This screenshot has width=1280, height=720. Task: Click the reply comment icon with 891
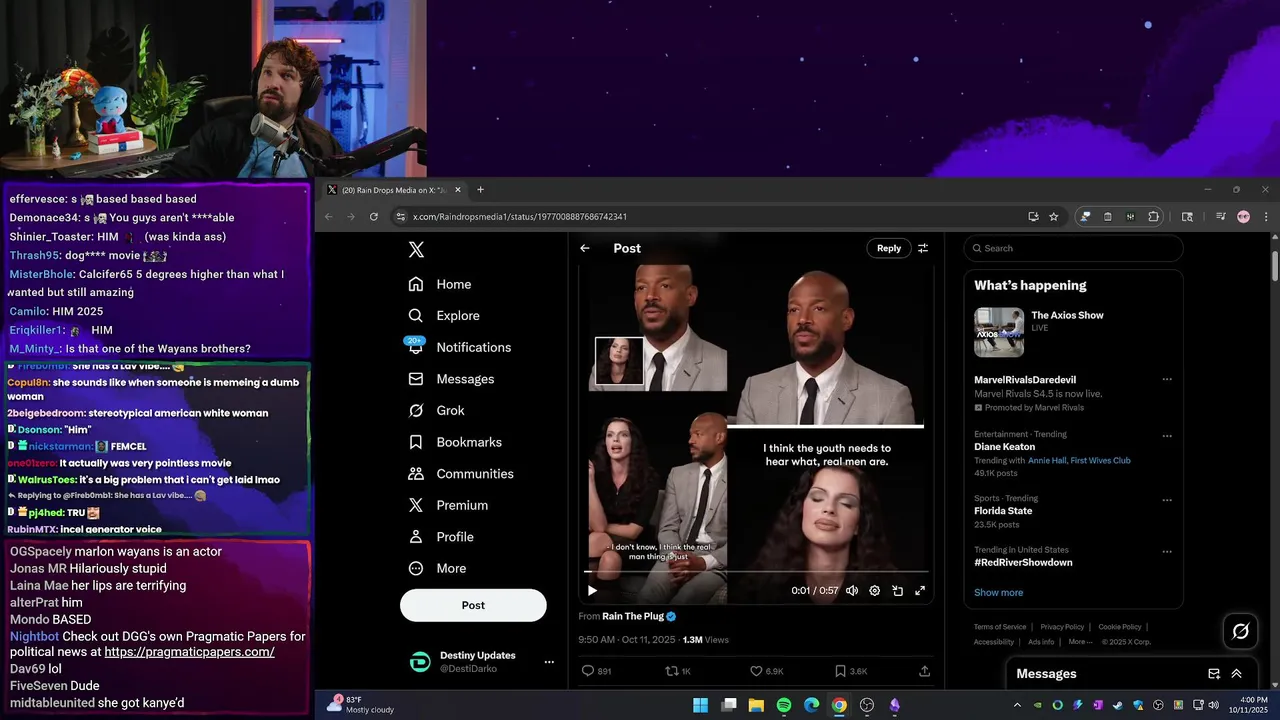(597, 671)
